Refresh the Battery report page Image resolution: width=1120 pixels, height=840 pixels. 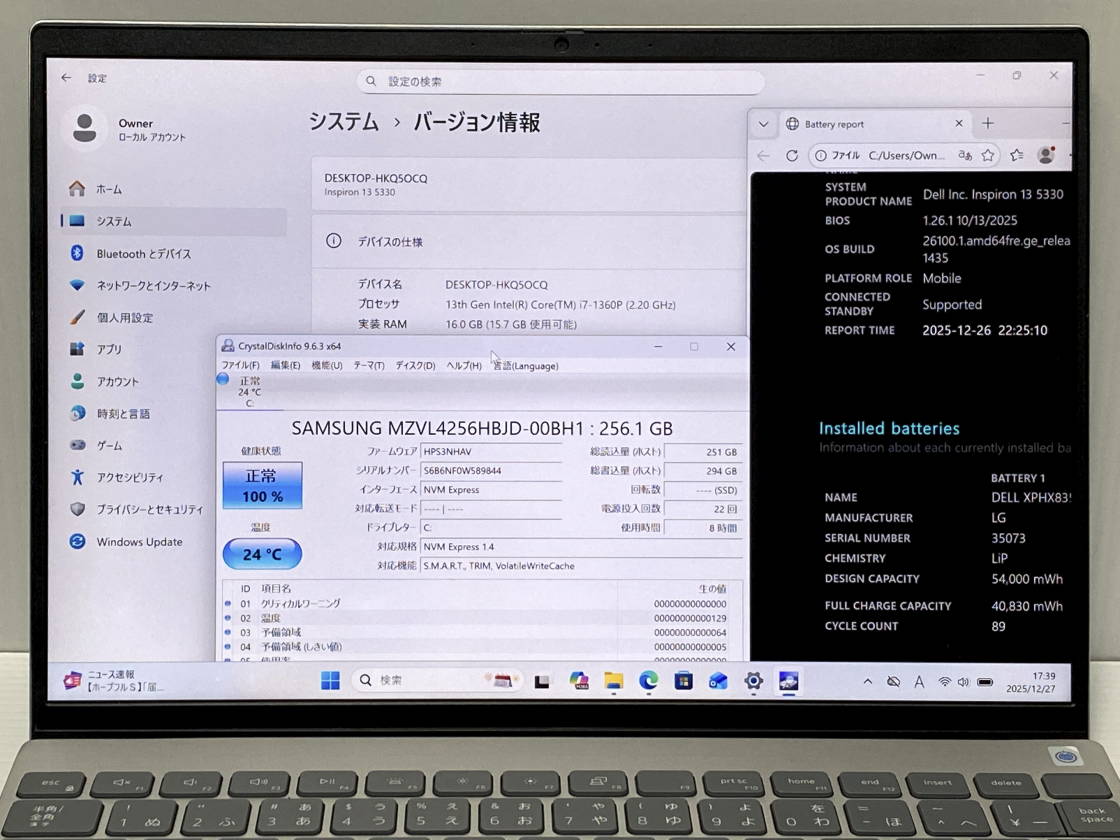(x=792, y=155)
